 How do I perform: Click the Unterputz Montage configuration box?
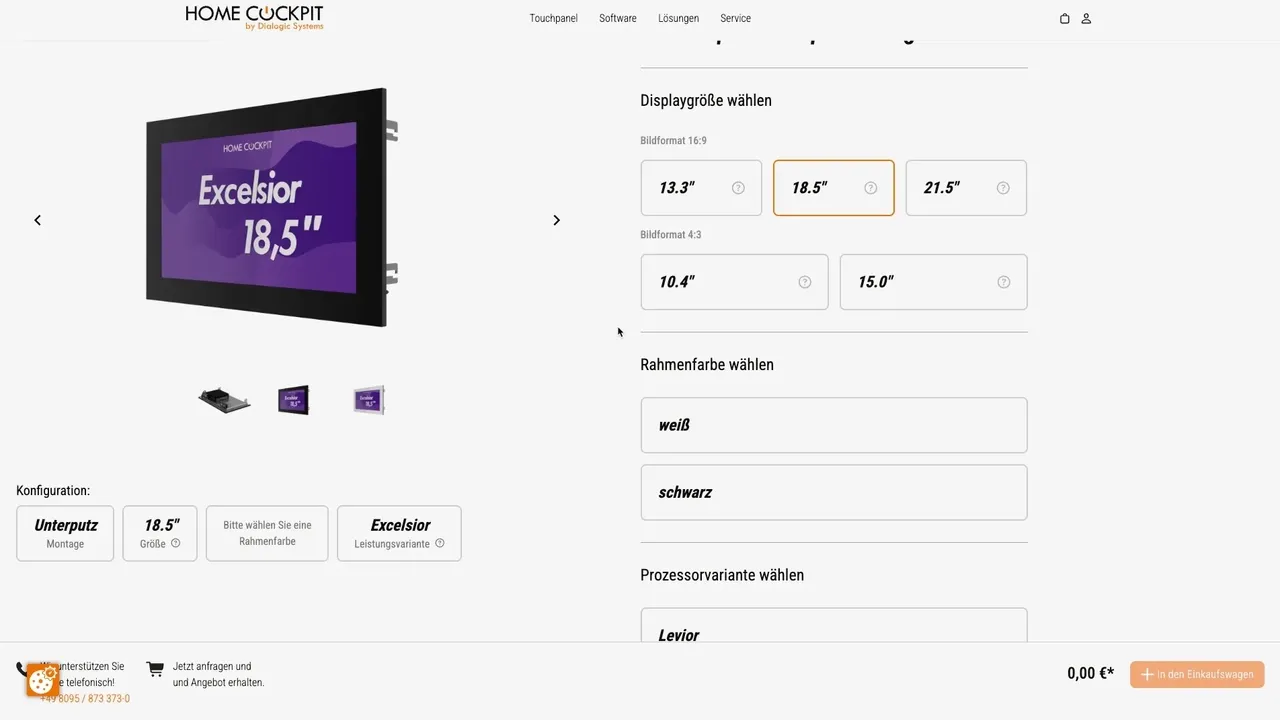tap(65, 533)
